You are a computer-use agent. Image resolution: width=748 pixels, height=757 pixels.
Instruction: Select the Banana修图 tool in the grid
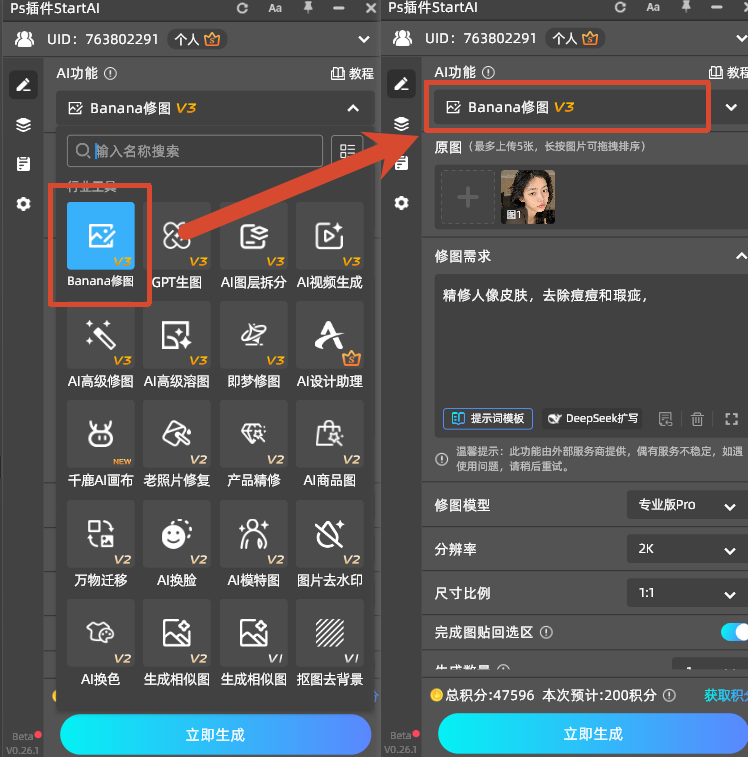pos(100,236)
